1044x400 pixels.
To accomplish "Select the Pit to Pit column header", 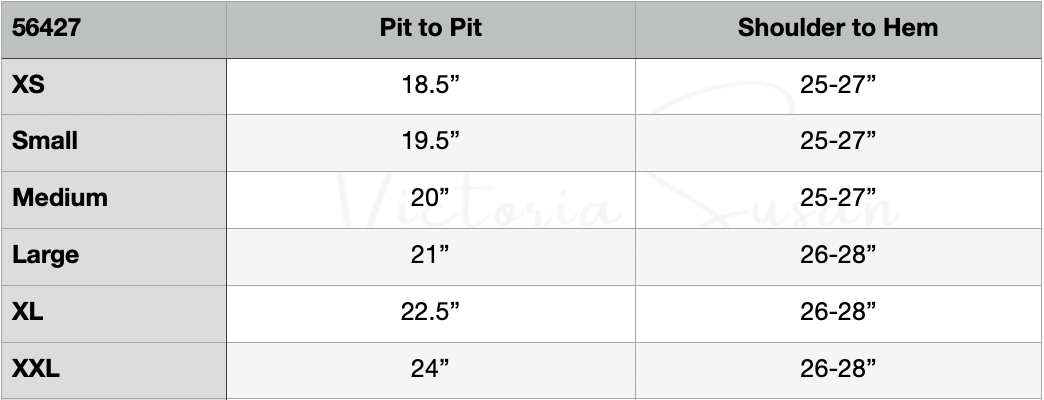I will coord(431,28).
